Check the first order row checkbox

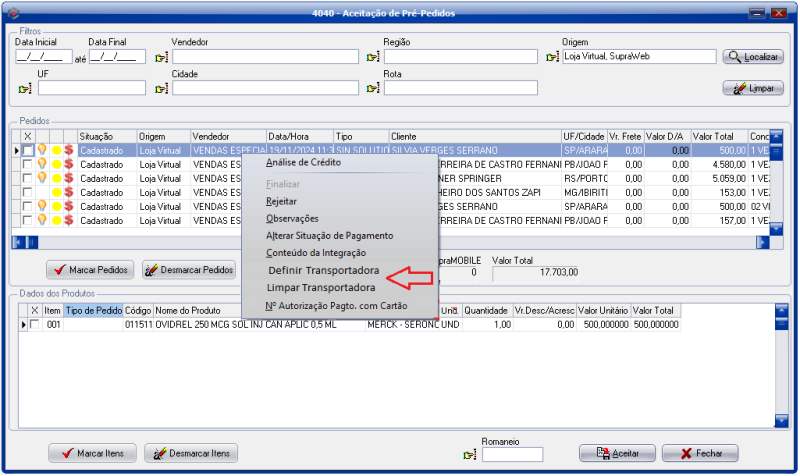28,150
